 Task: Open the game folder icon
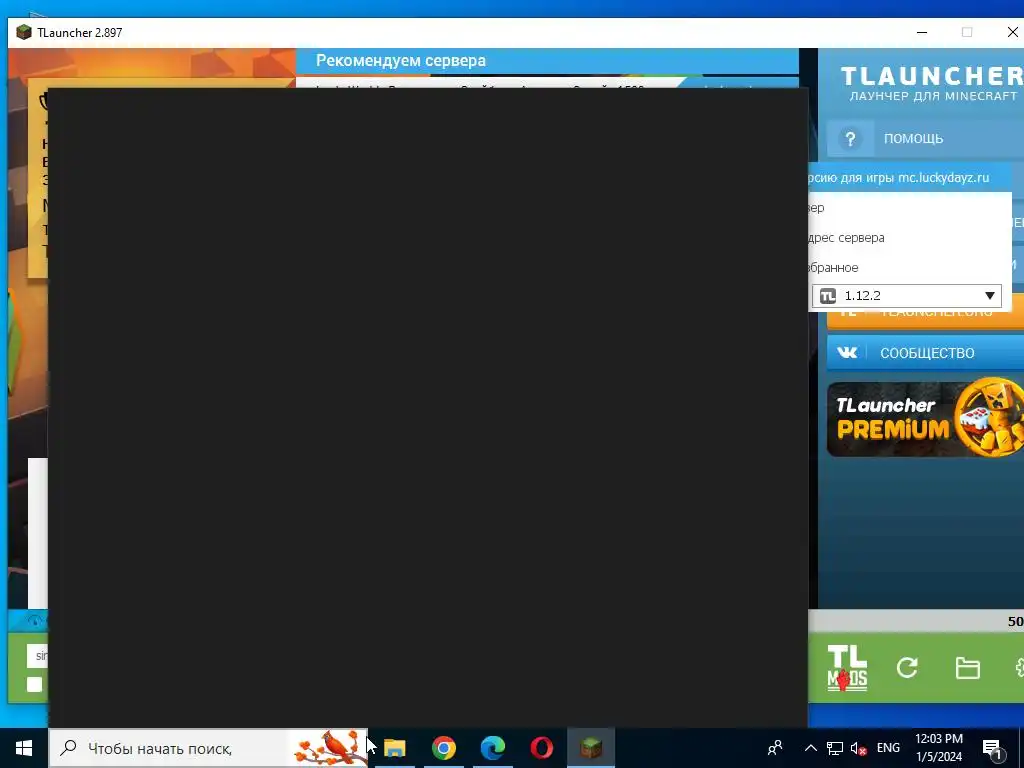pos(967,668)
